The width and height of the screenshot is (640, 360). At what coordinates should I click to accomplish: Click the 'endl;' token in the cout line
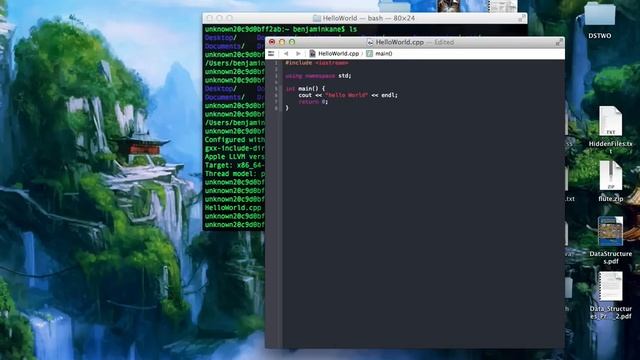point(389,95)
